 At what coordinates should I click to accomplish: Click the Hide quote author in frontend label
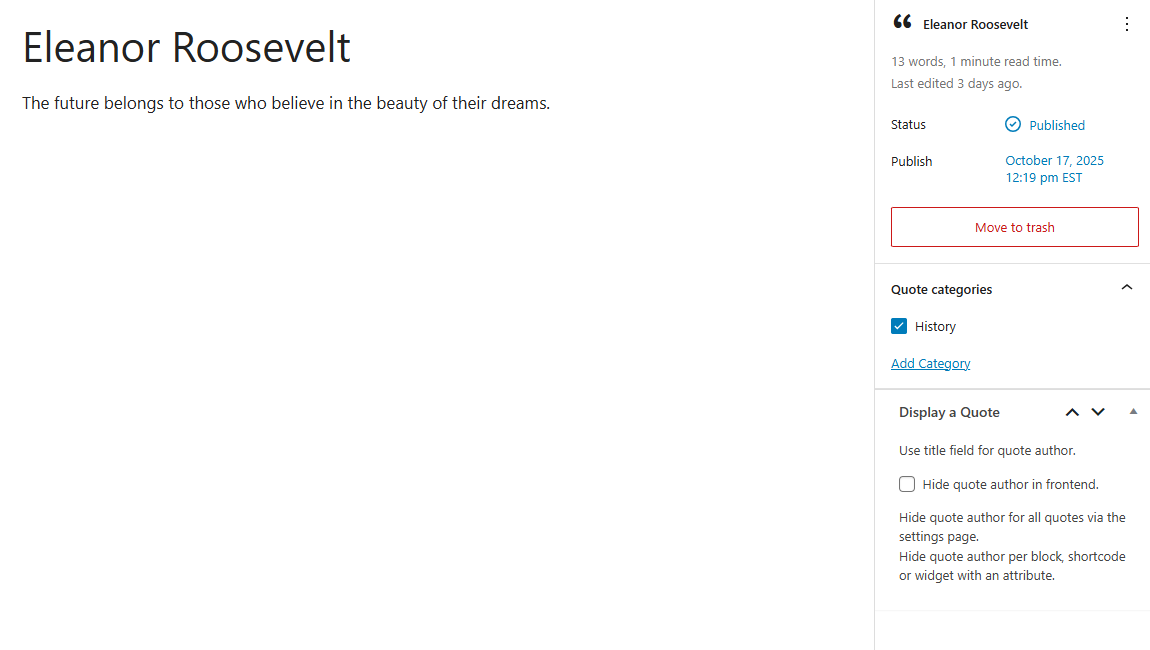pos(1010,485)
